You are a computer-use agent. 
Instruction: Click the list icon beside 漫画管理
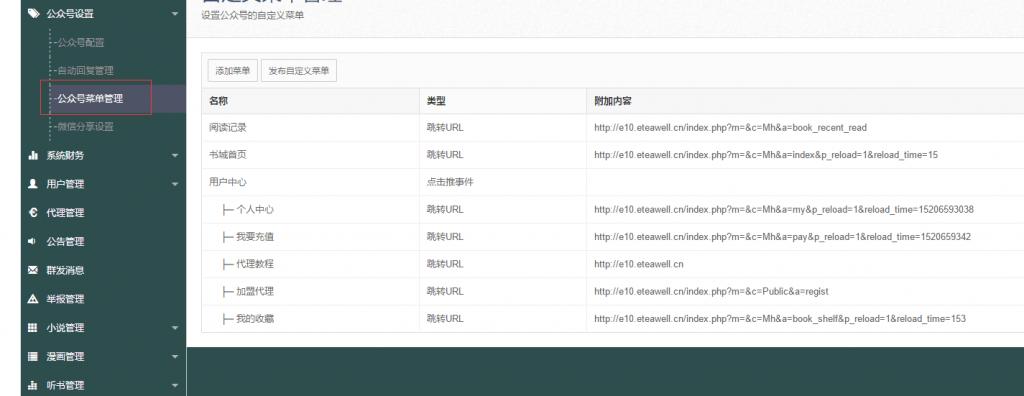pyautogui.click(x=33, y=356)
